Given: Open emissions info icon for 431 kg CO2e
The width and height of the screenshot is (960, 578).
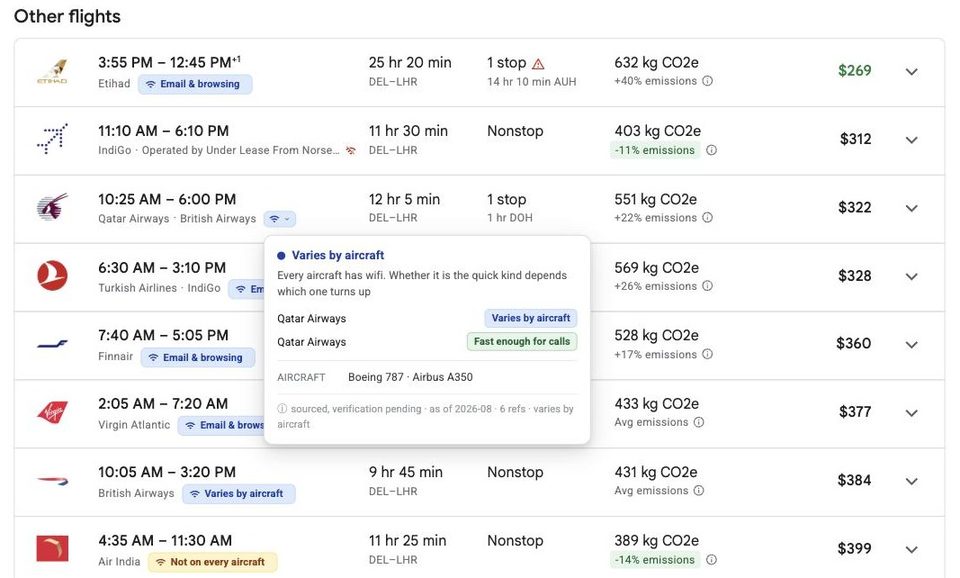Looking at the screenshot, I should click(x=699, y=490).
